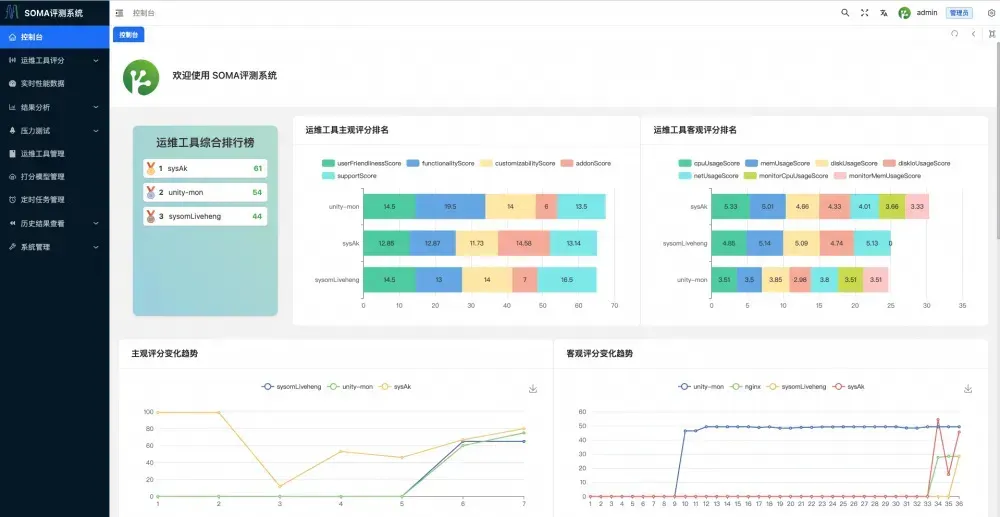Click the monitorCpuUsageScore legend color swatch

(751, 175)
